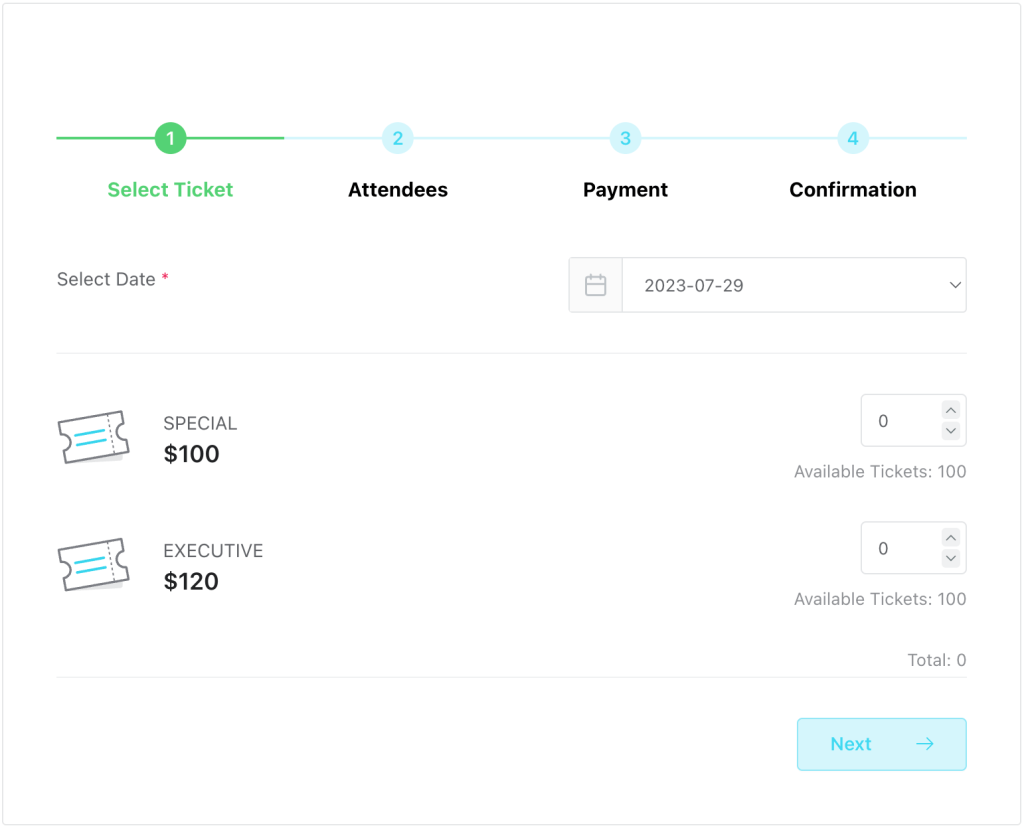Image resolution: width=1024 pixels, height=830 pixels.
Task: Click the step 2 circle indicator
Action: 398,138
